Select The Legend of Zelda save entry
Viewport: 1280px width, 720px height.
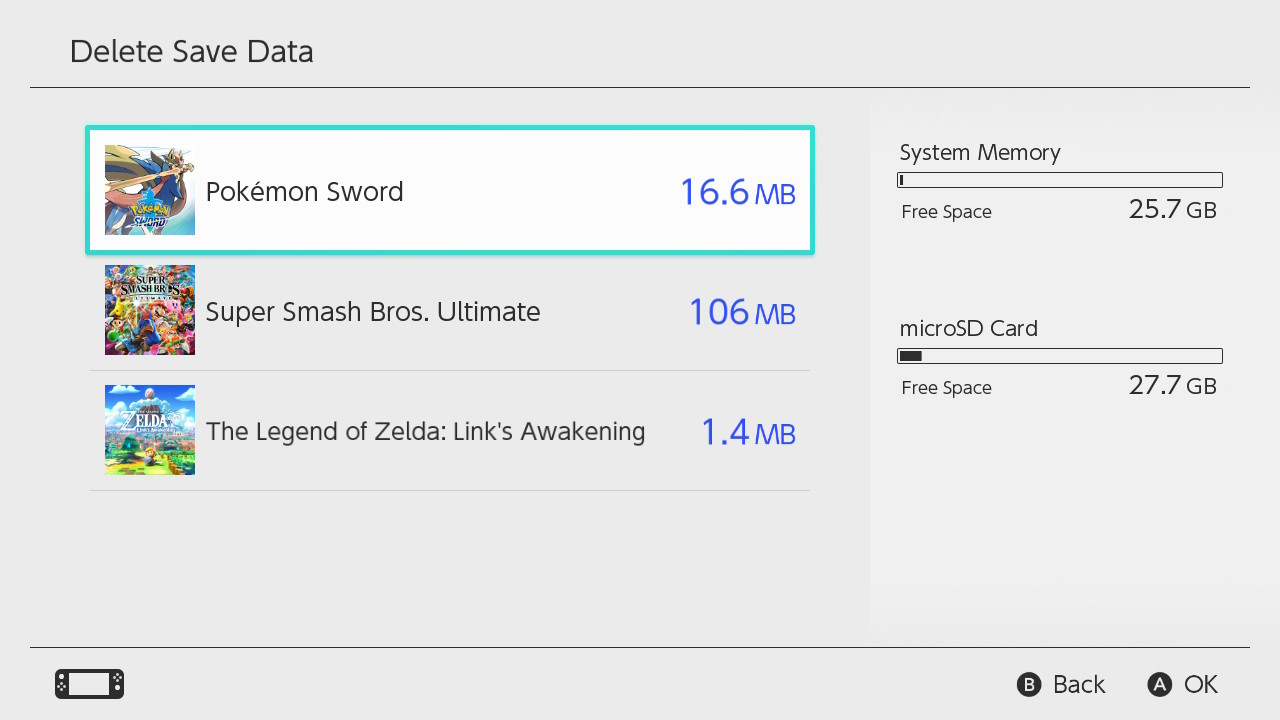[450, 430]
